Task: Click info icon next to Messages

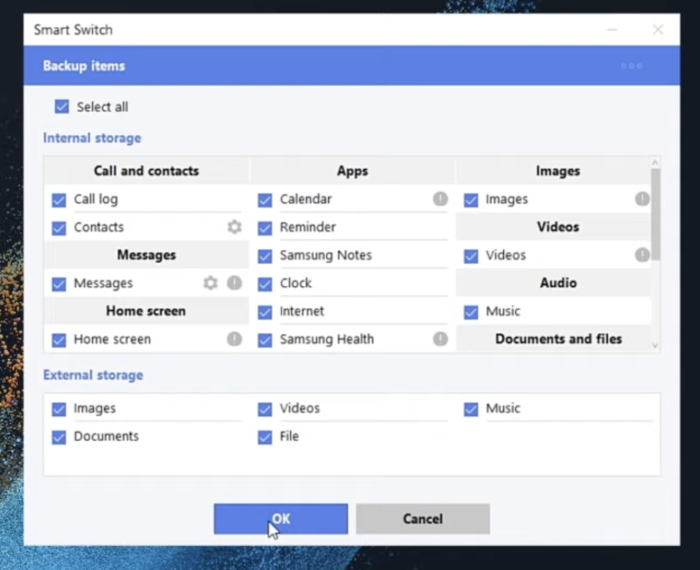Action: point(234,283)
